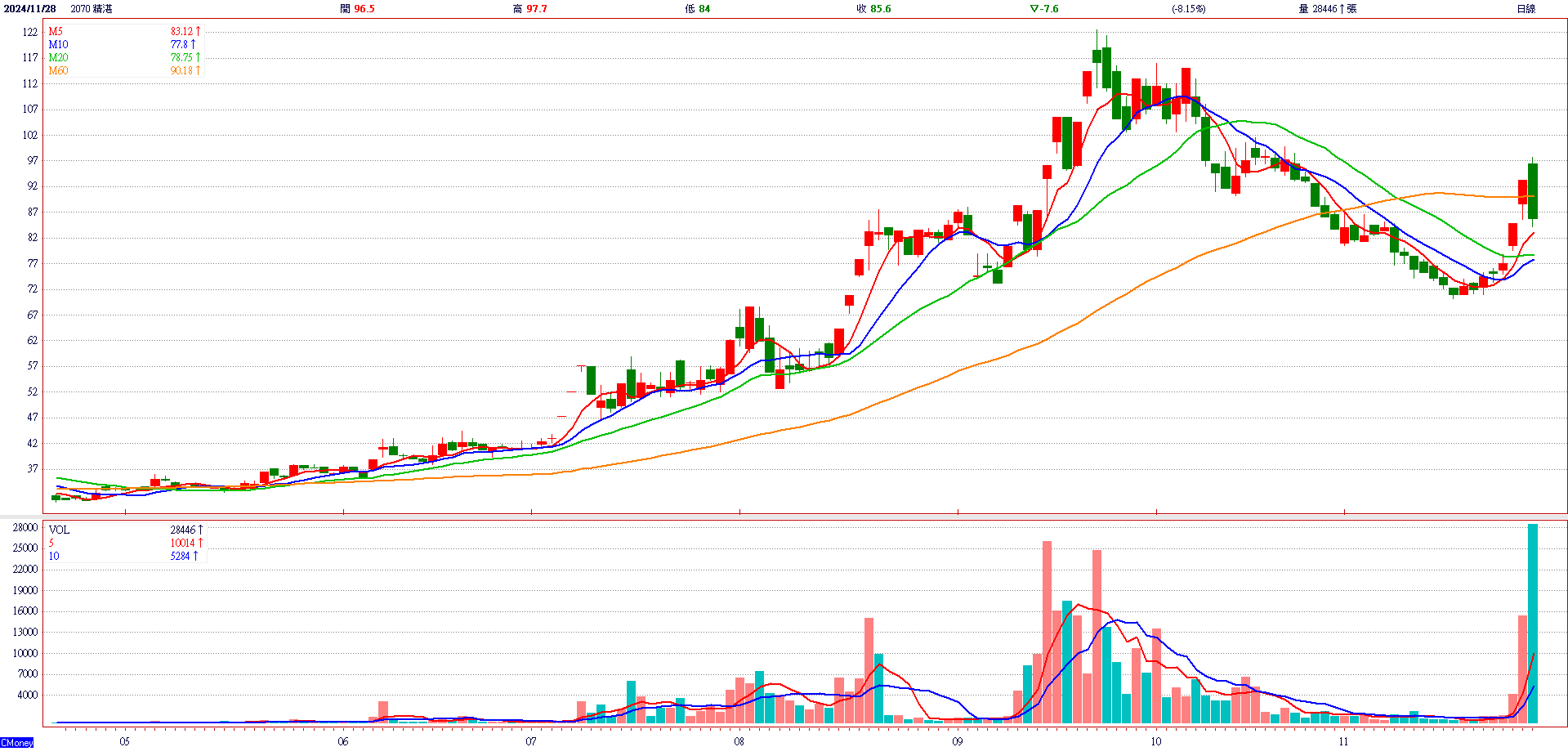Image resolution: width=1568 pixels, height=756 pixels.
Task: Select the M60 moving average legend label
Action: coord(58,71)
